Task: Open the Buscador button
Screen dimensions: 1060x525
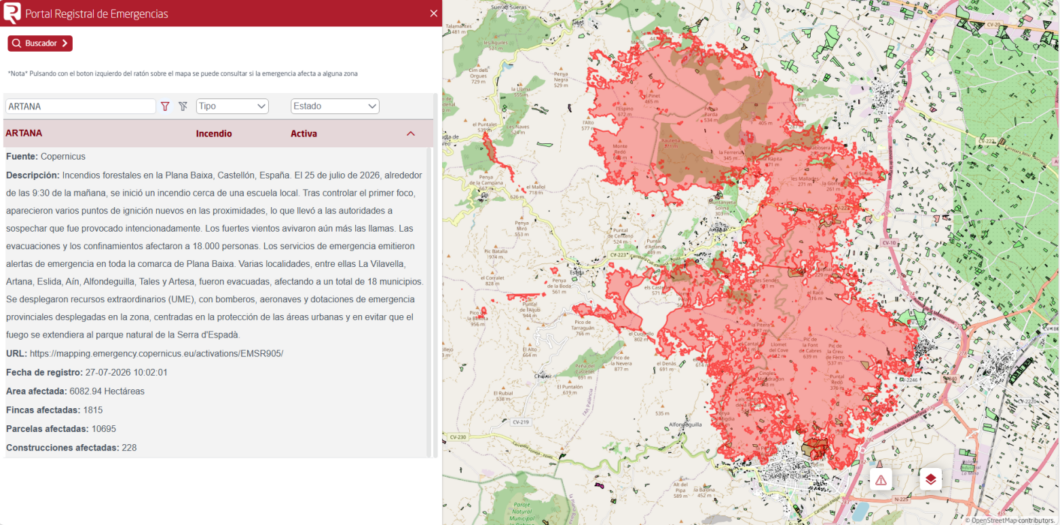Action: (40, 43)
